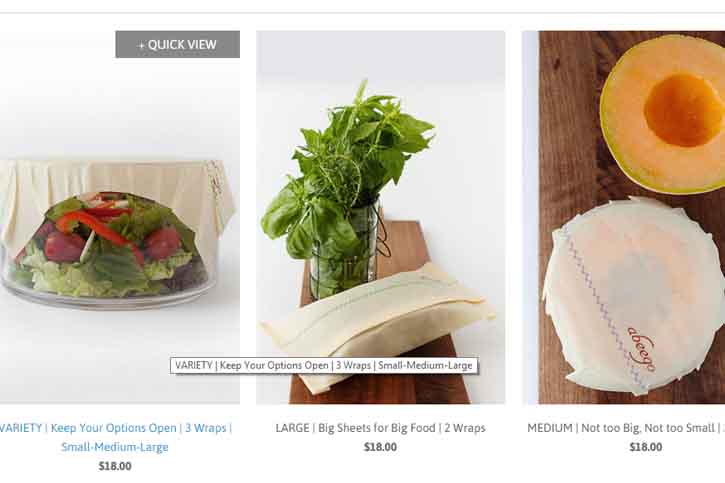Select the basil in glass product thumbnail
Image resolution: width=725 pixels, height=483 pixels.
pyautogui.click(x=381, y=217)
